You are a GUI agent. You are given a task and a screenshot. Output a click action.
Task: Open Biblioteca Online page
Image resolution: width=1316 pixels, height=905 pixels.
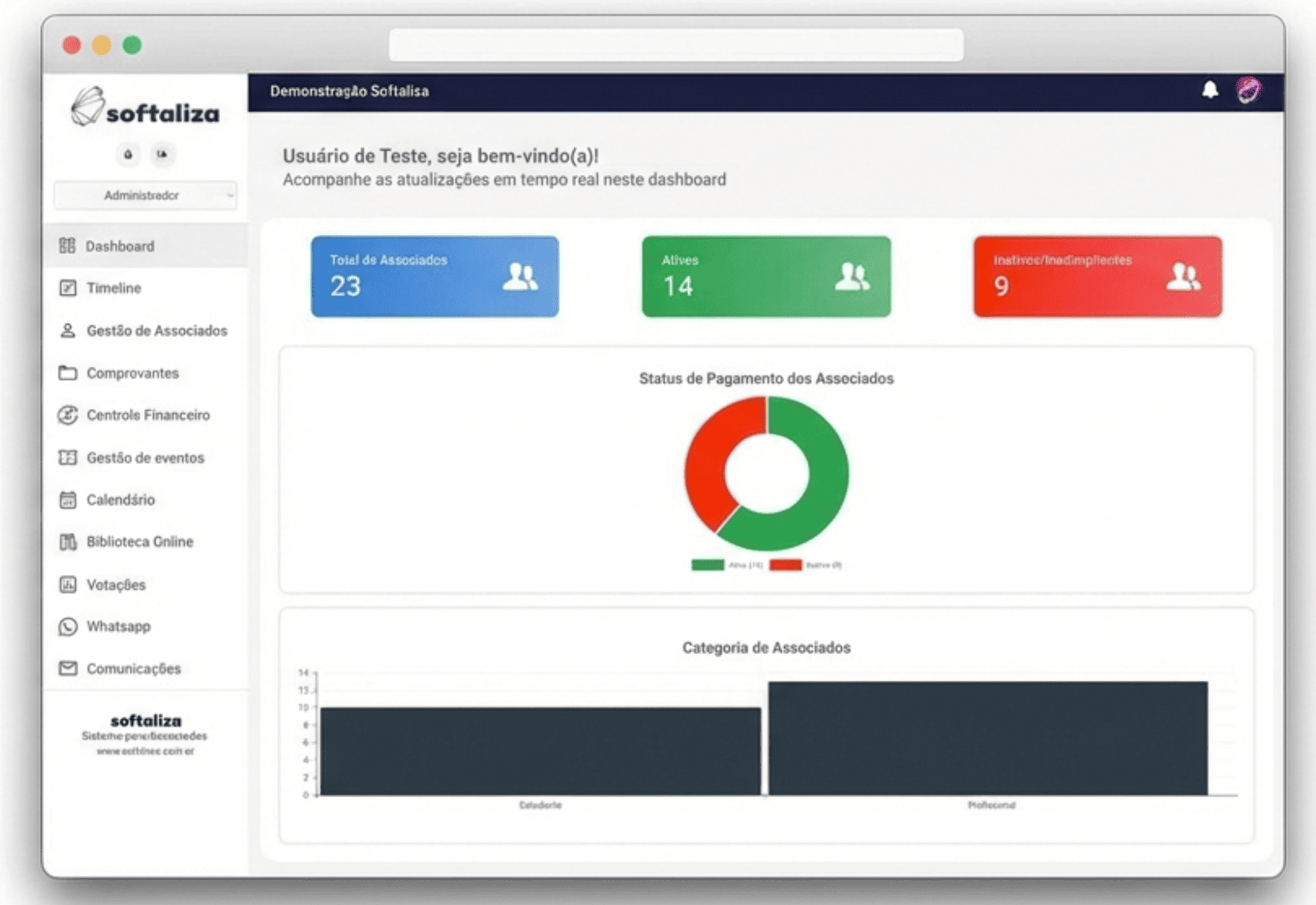pos(145,542)
